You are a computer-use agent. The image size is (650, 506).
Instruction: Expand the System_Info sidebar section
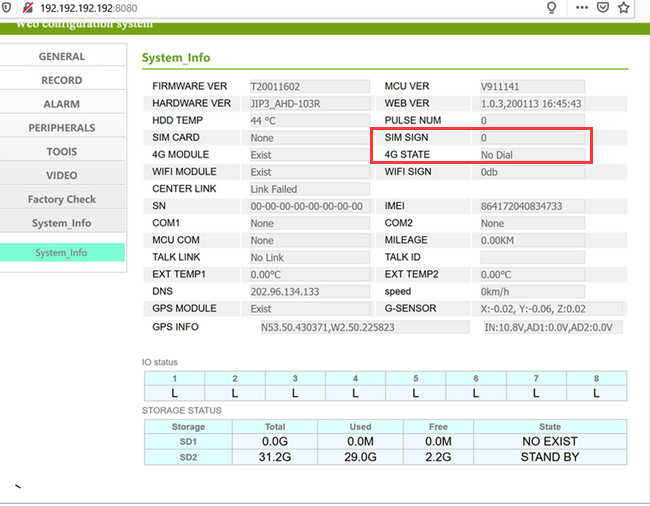click(x=62, y=223)
